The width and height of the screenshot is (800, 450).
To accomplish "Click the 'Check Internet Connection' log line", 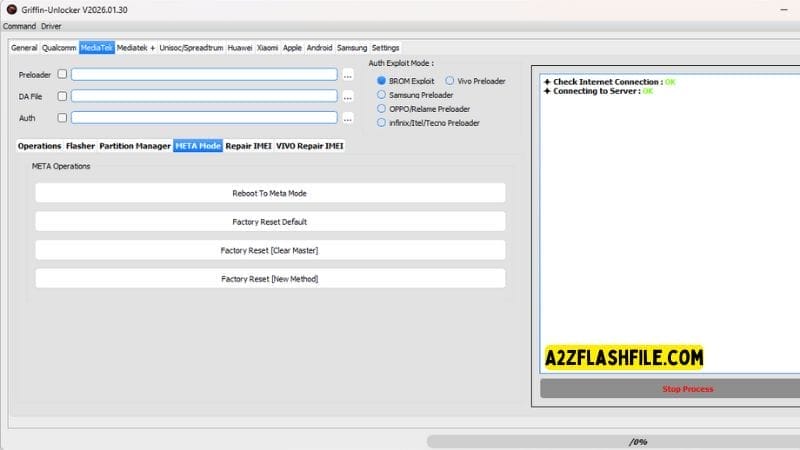I will coord(610,82).
